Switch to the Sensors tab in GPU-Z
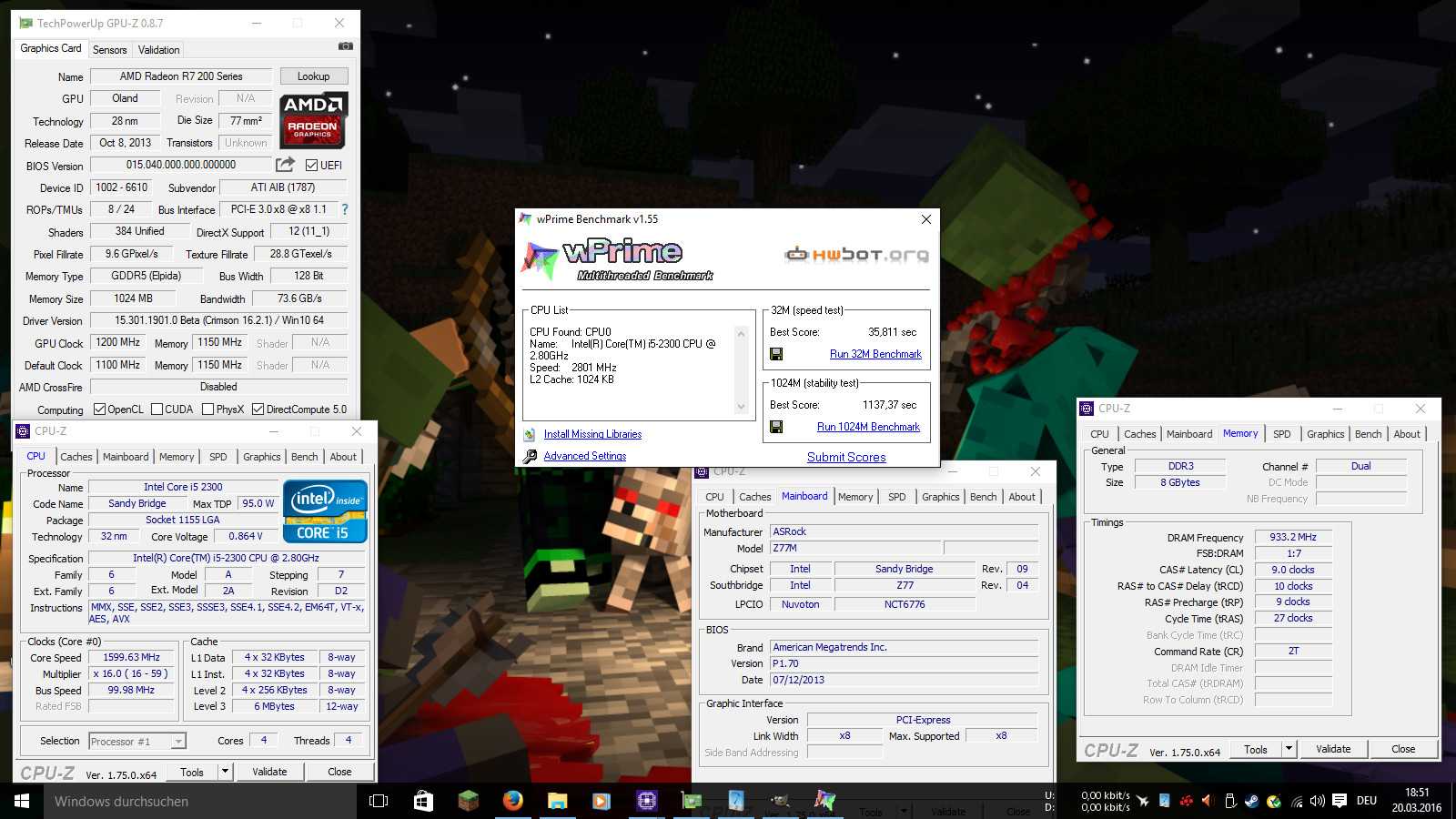Image resolution: width=1456 pixels, height=819 pixels. [109, 50]
